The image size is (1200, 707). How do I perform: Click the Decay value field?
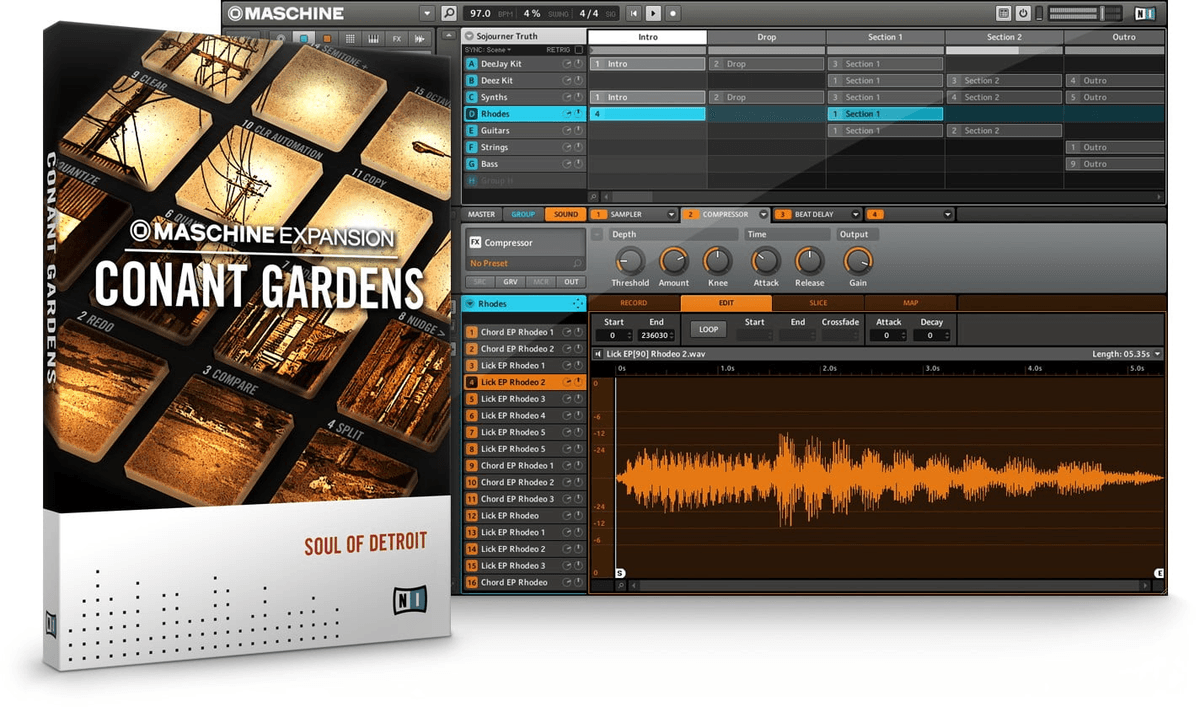(x=930, y=336)
